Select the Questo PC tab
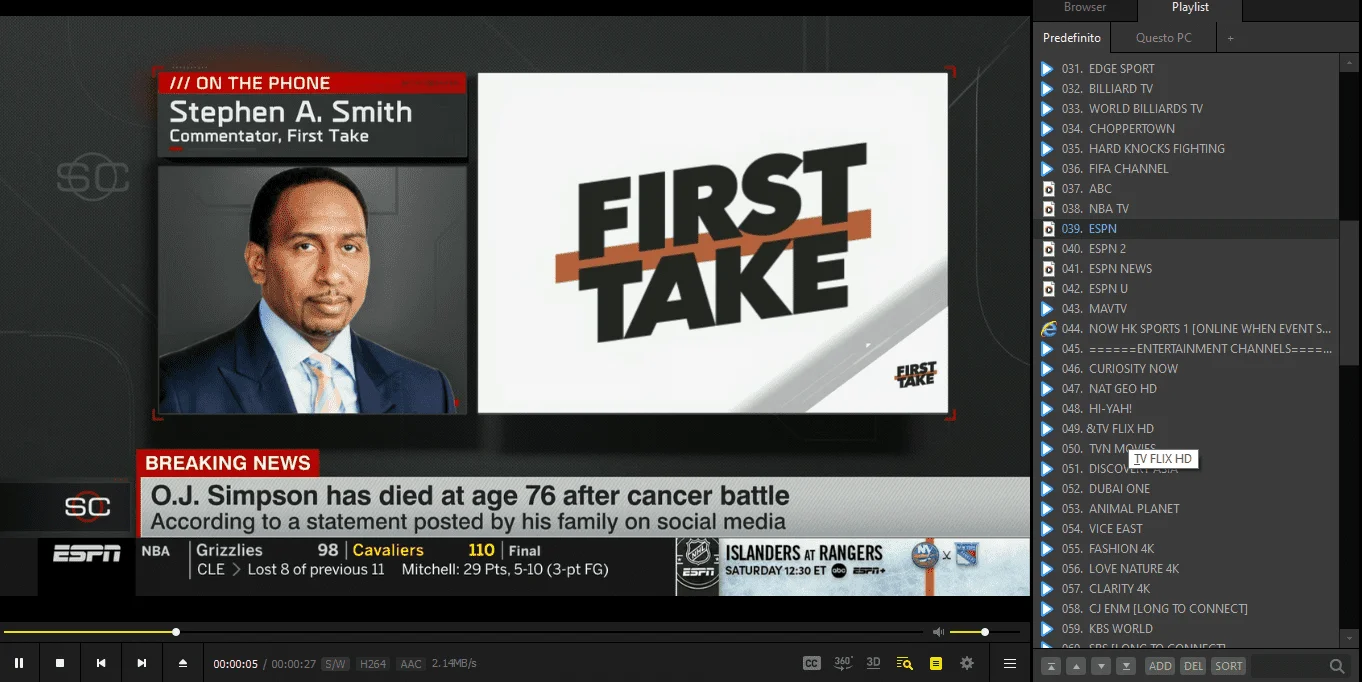This screenshot has width=1362, height=682. (1164, 38)
